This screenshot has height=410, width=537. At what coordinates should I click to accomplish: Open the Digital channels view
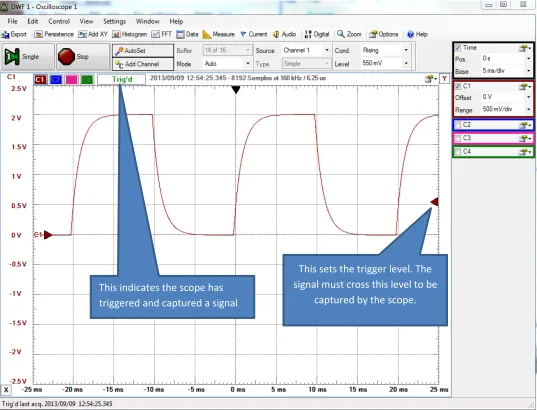[317, 34]
